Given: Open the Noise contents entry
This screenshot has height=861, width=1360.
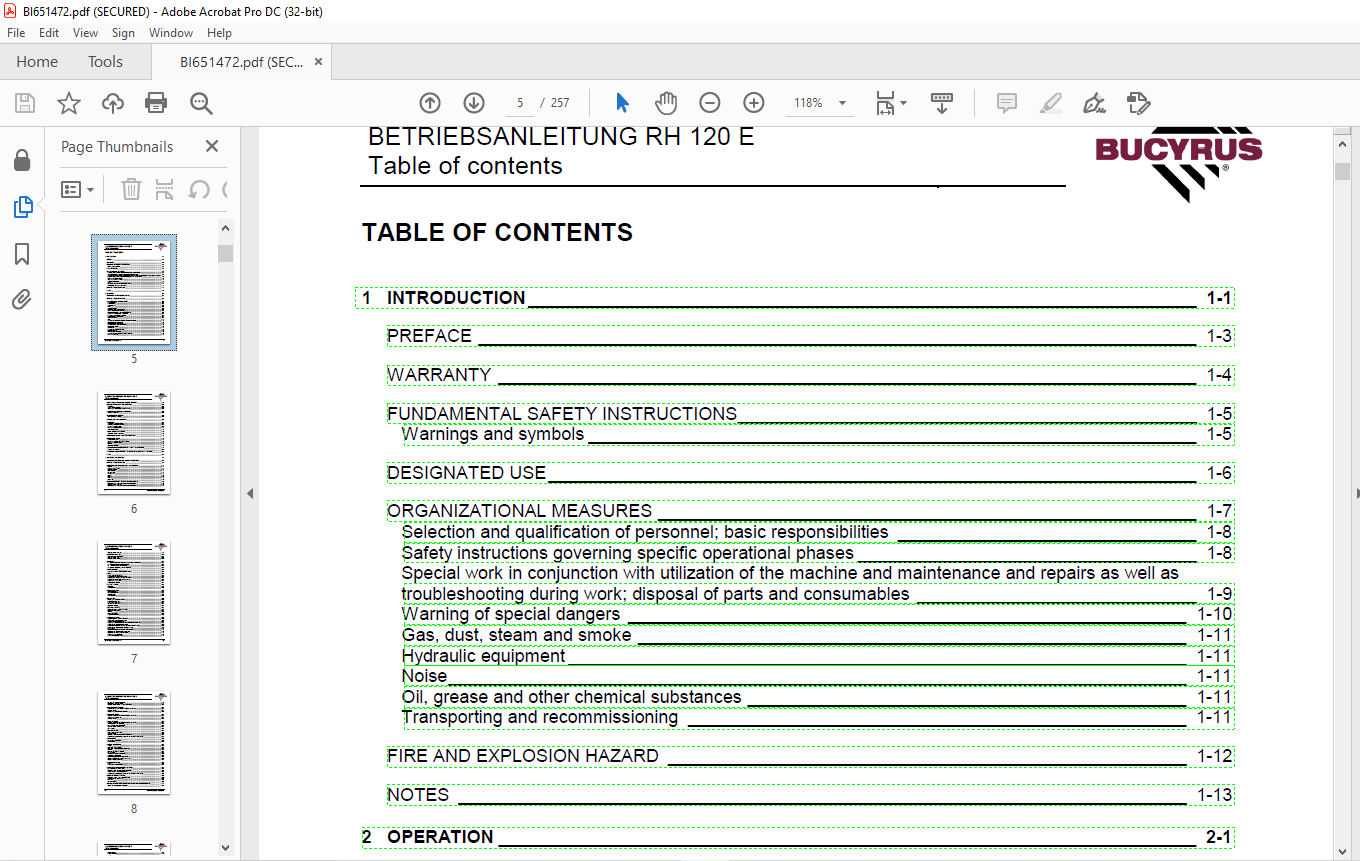Looking at the screenshot, I should (818, 676).
